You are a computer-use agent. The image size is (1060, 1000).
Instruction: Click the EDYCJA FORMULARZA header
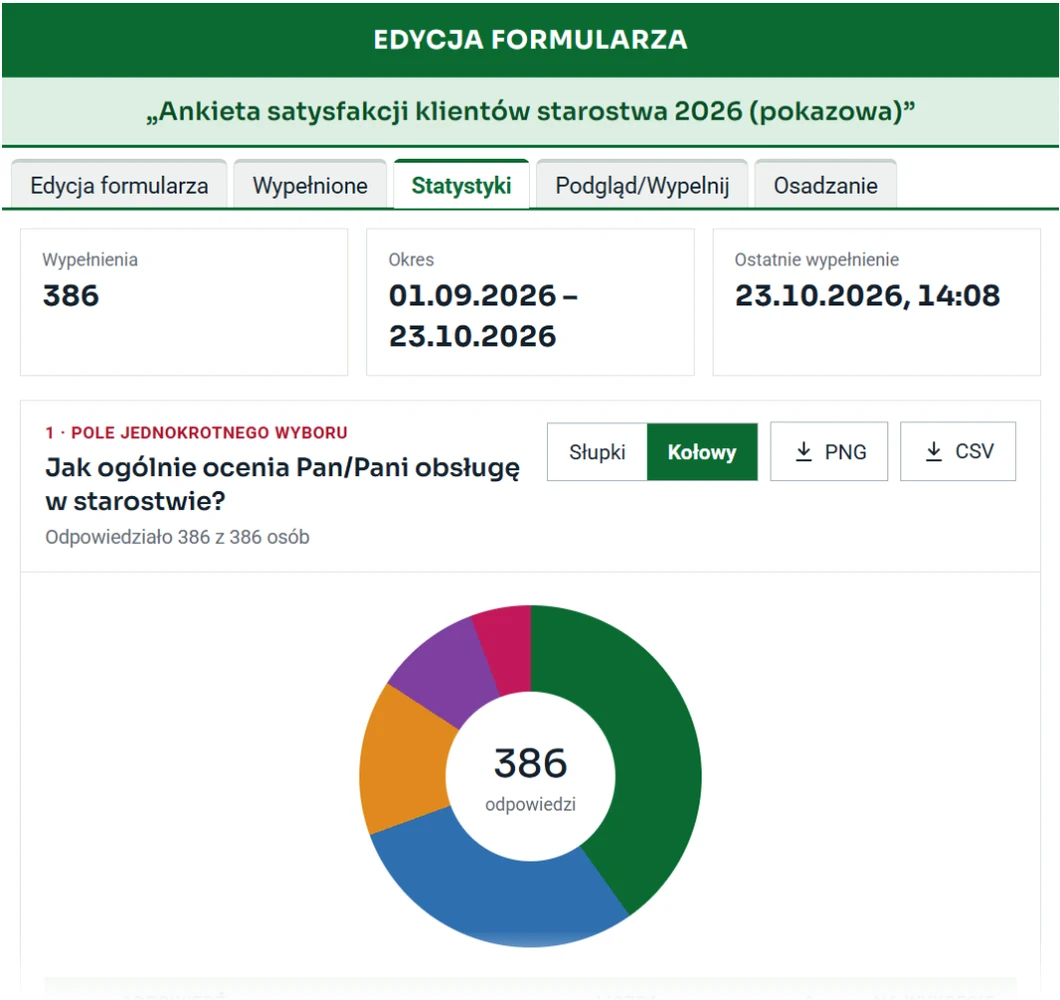tap(531, 39)
